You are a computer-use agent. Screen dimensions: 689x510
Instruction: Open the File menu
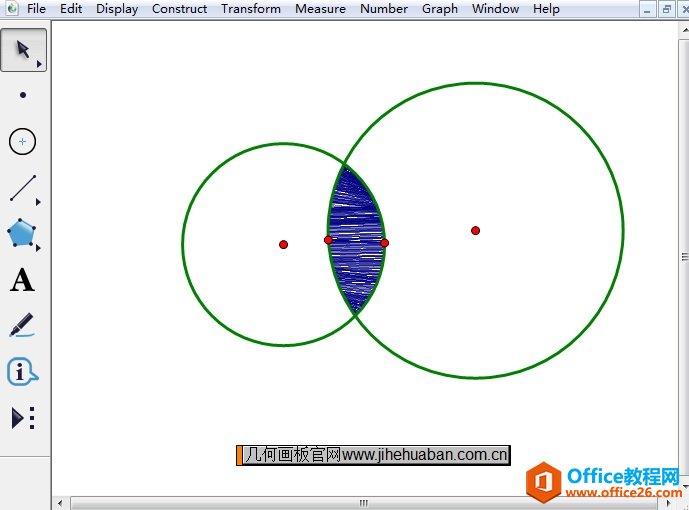pos(36,9)
